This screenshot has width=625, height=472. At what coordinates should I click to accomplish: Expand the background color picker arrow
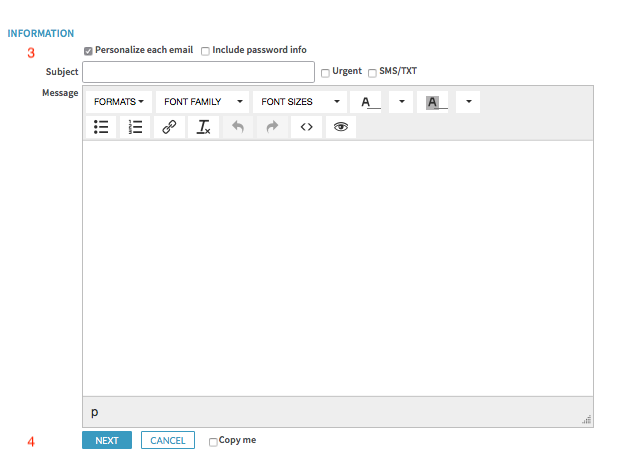click(x=468, y=102)
